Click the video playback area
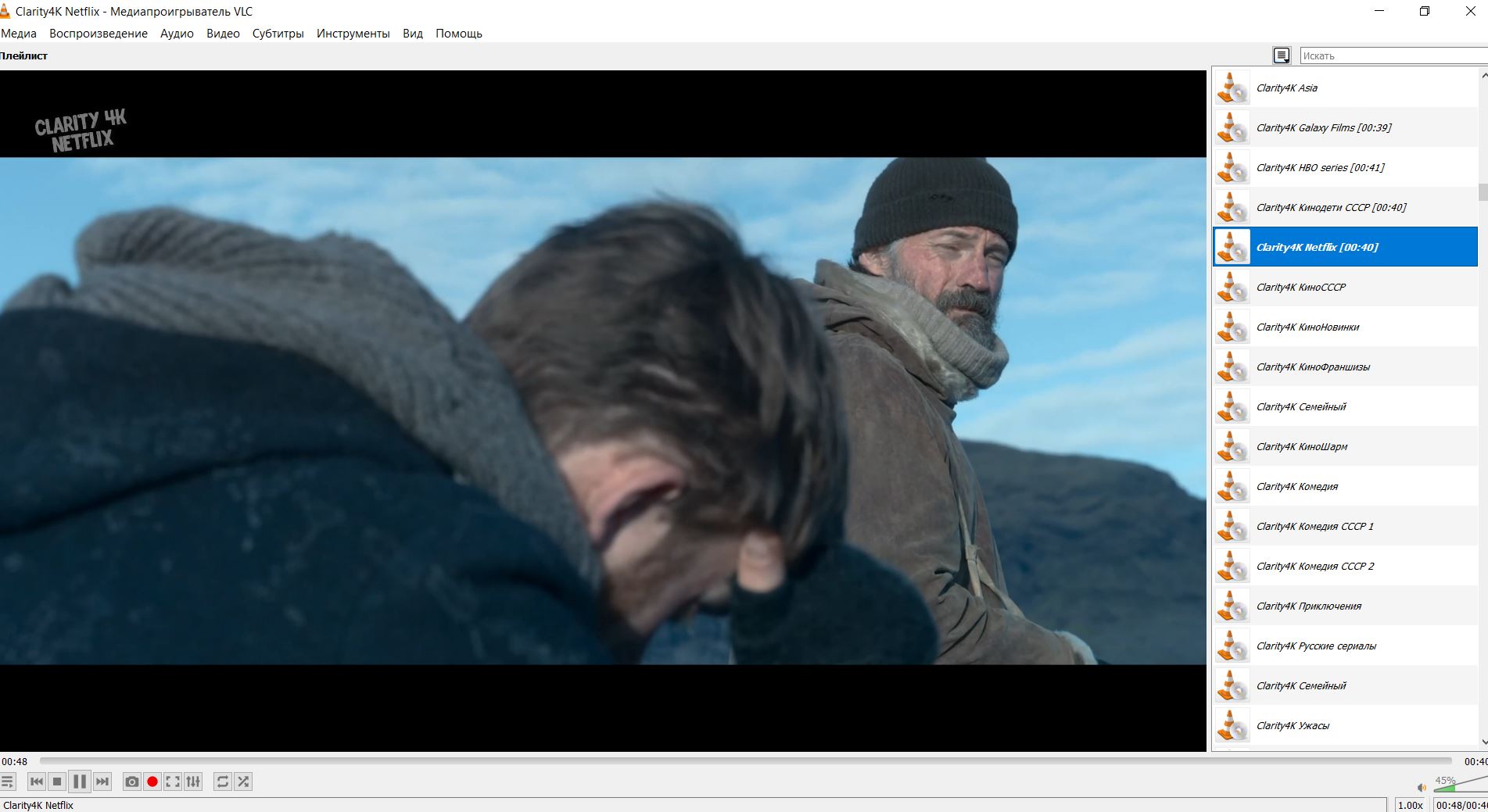1488x812 pixels. [x=603, y=411]
